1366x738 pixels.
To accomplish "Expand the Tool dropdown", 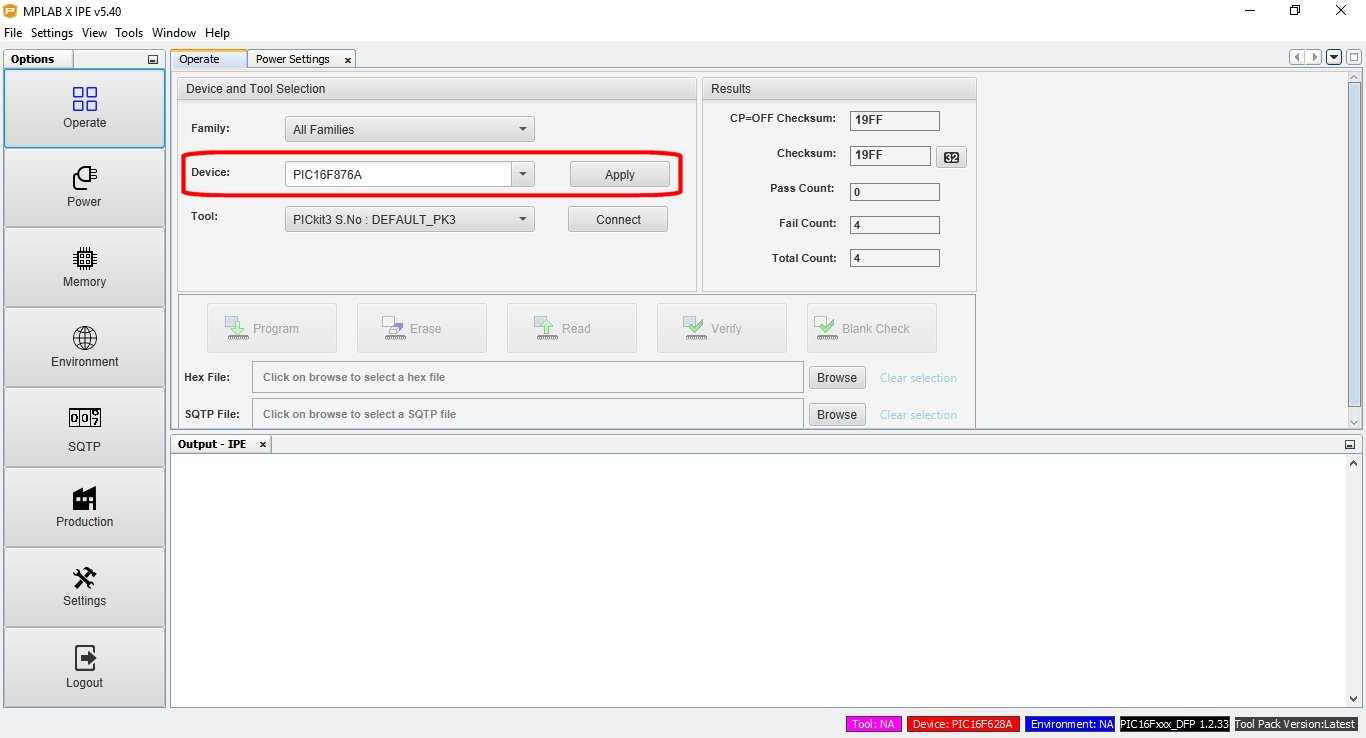I will 410,219.
